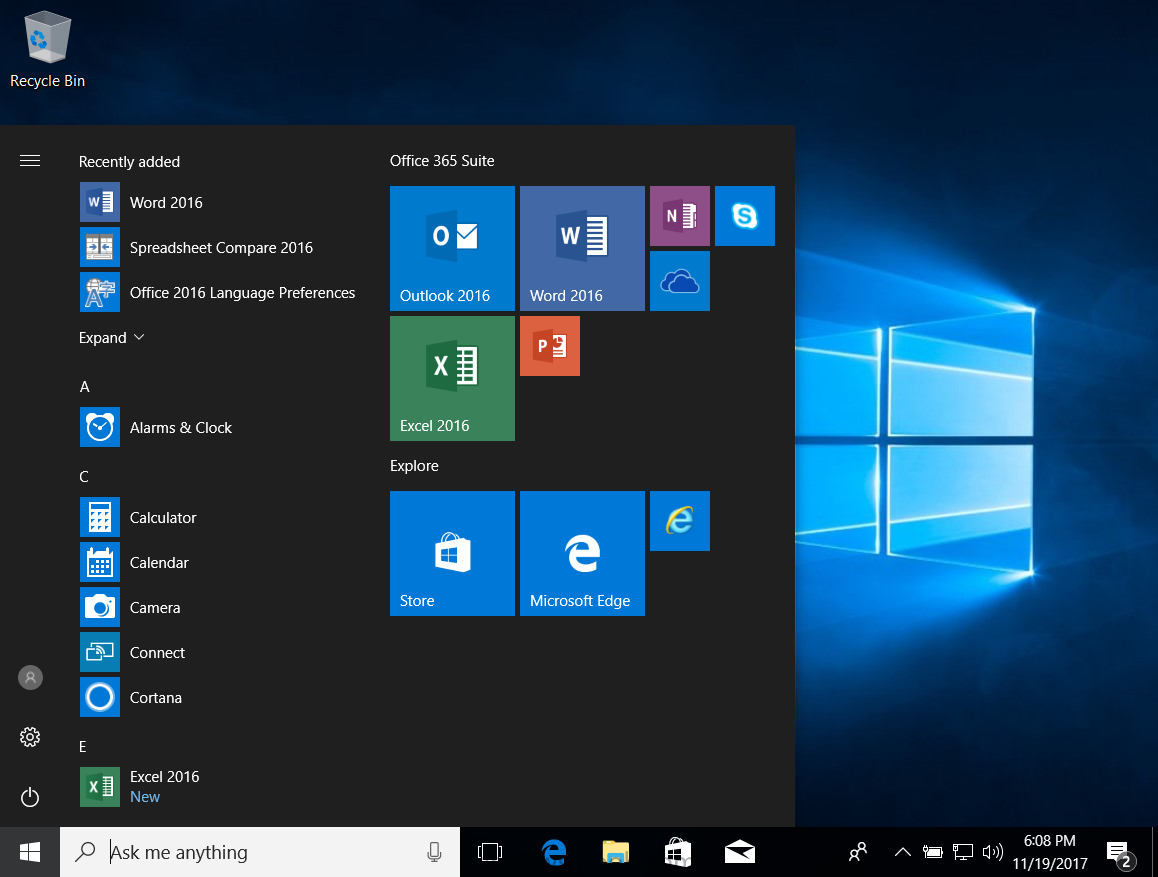Open the Mail app from the taskbar
The image size is (1158, 877).
coord(739,852)
